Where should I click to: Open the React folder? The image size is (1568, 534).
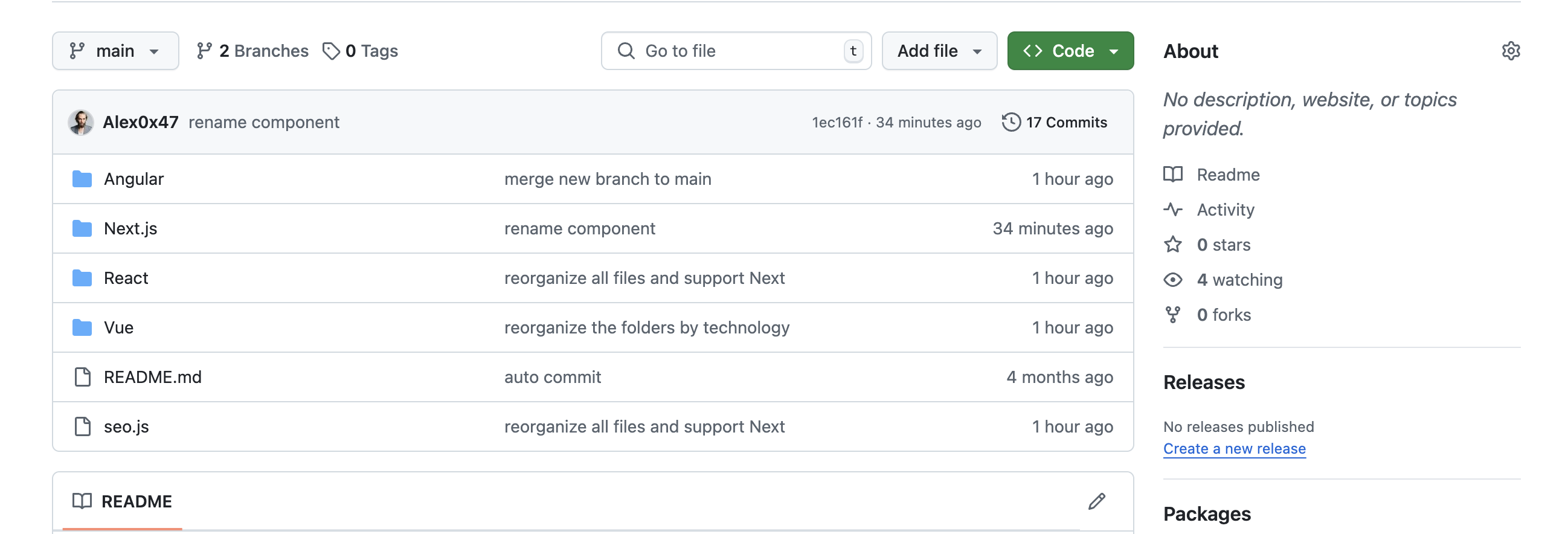coord(126,278)
